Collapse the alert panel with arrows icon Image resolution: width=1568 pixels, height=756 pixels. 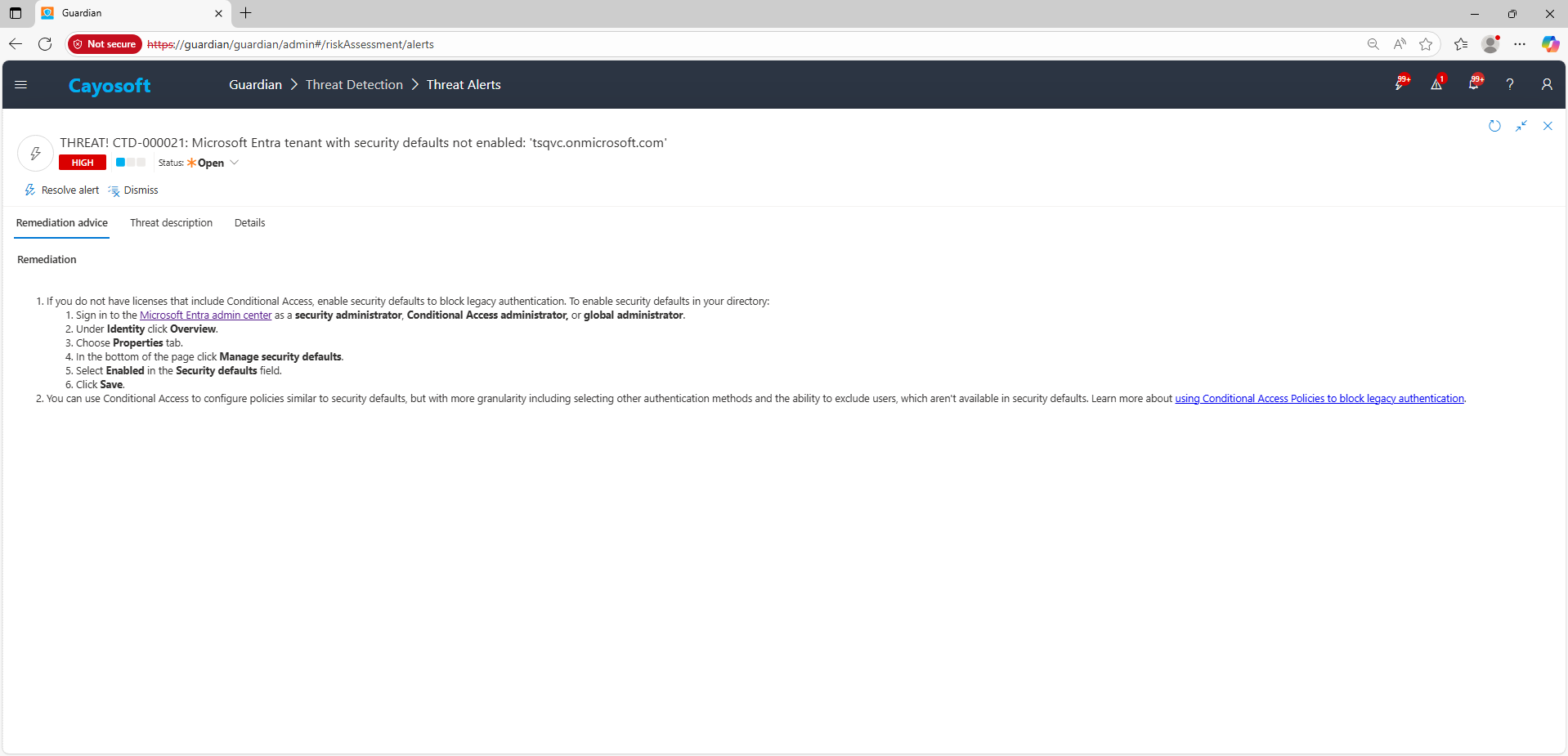point(1521,126)
